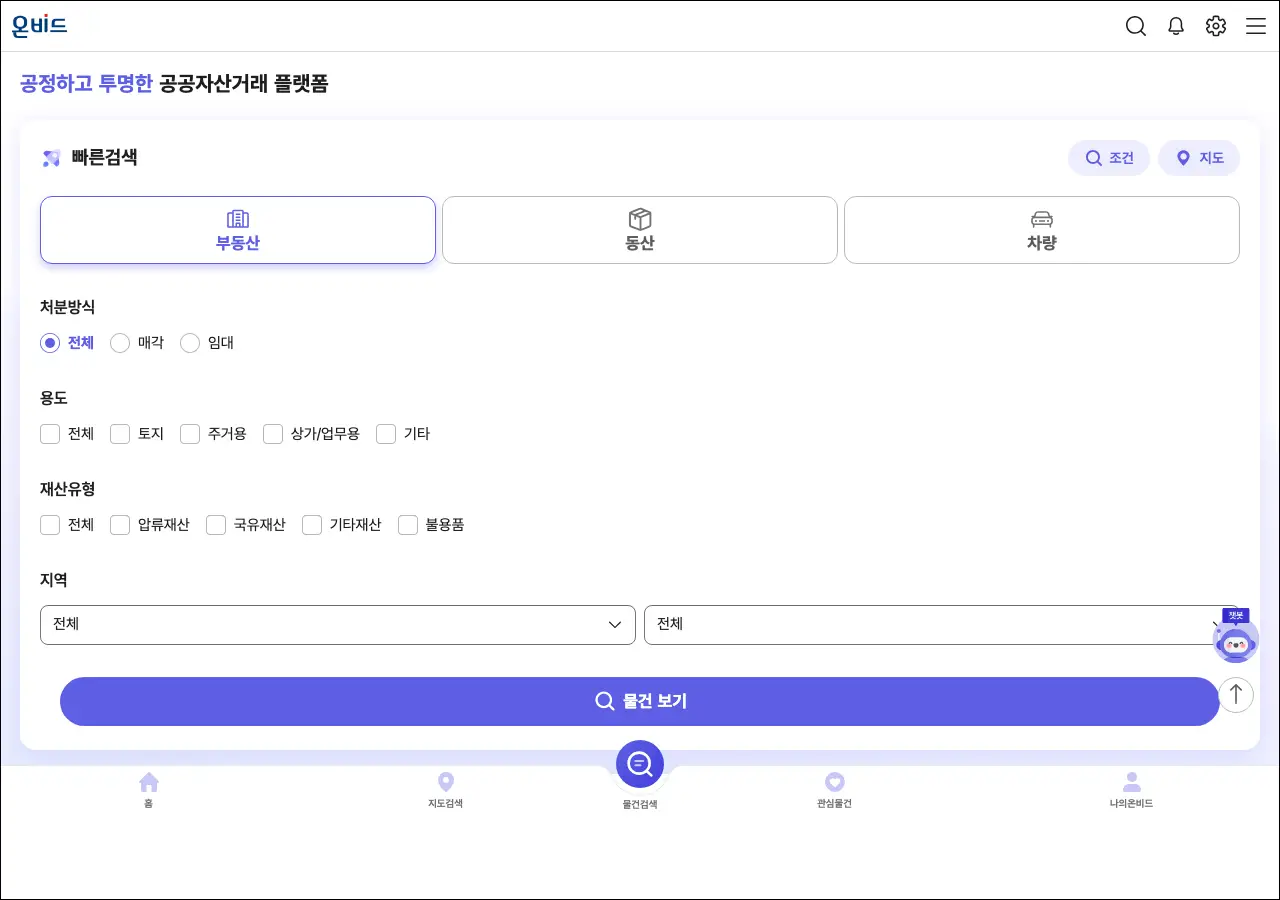Click the 물건 보기 button
1280x900 pixels.
tap(640, 701)
